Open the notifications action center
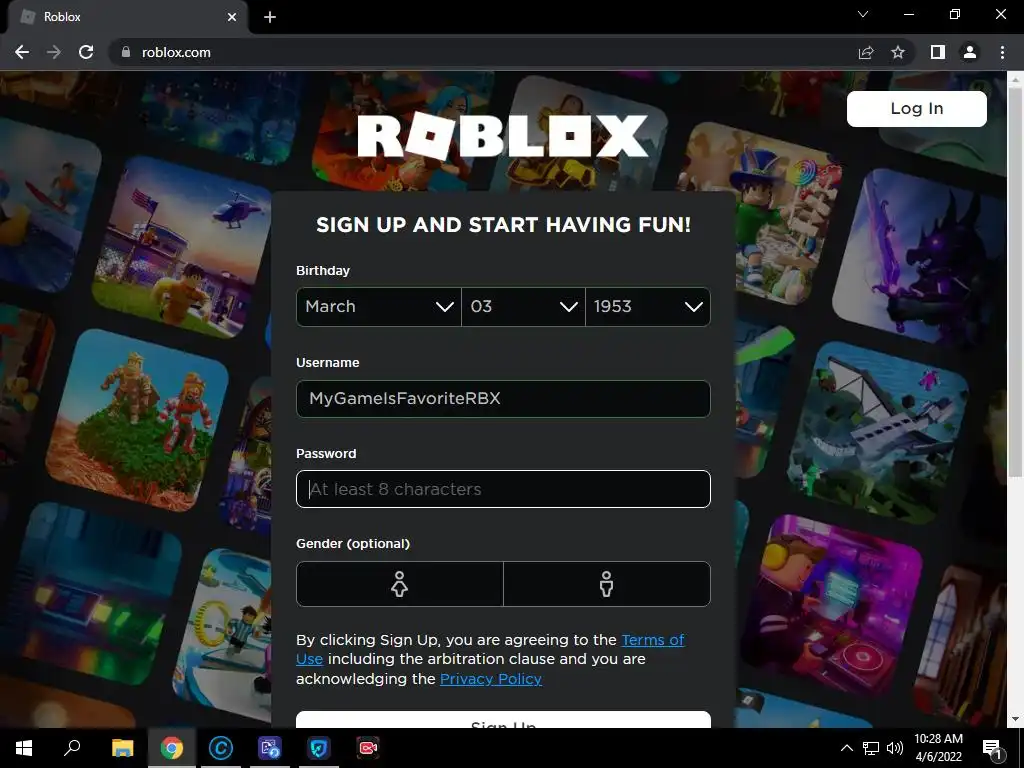 click(x=992, y=748)
